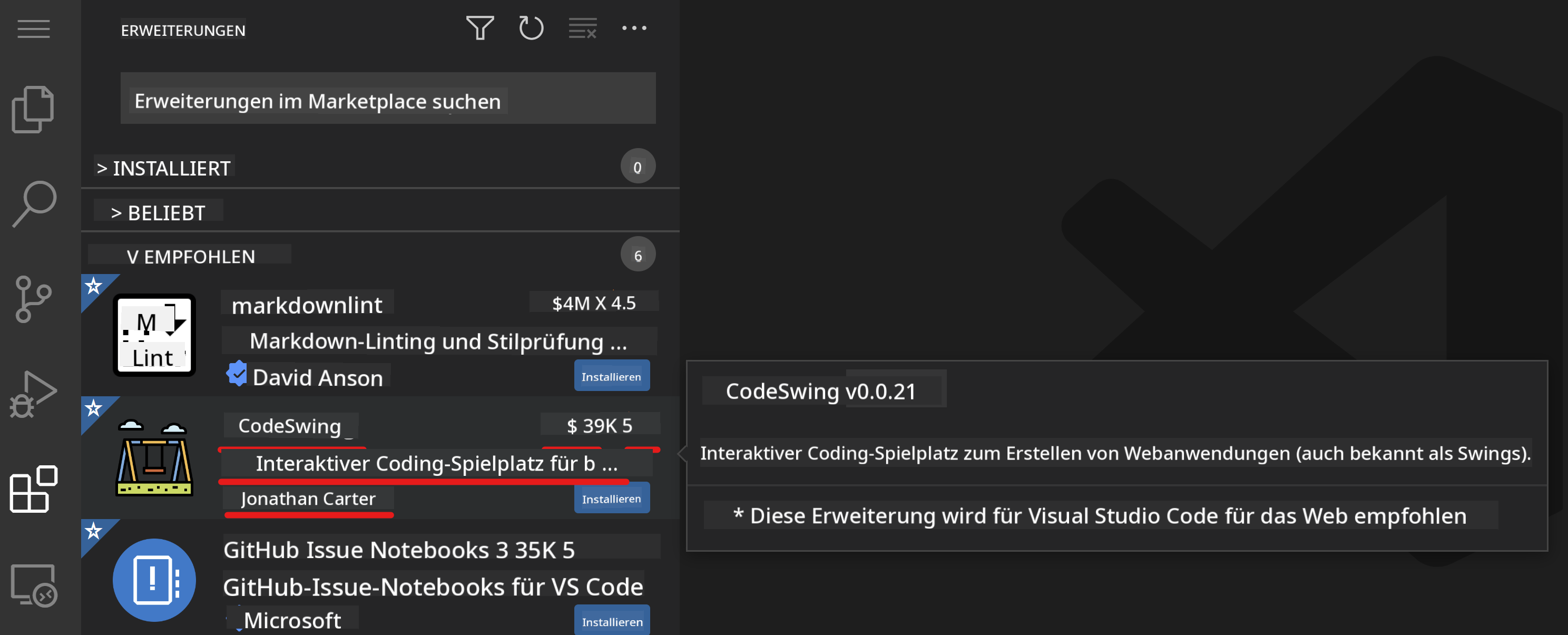Open the views and more actions ellipsis
This screenshot has width=1568, height=635.
634,28
